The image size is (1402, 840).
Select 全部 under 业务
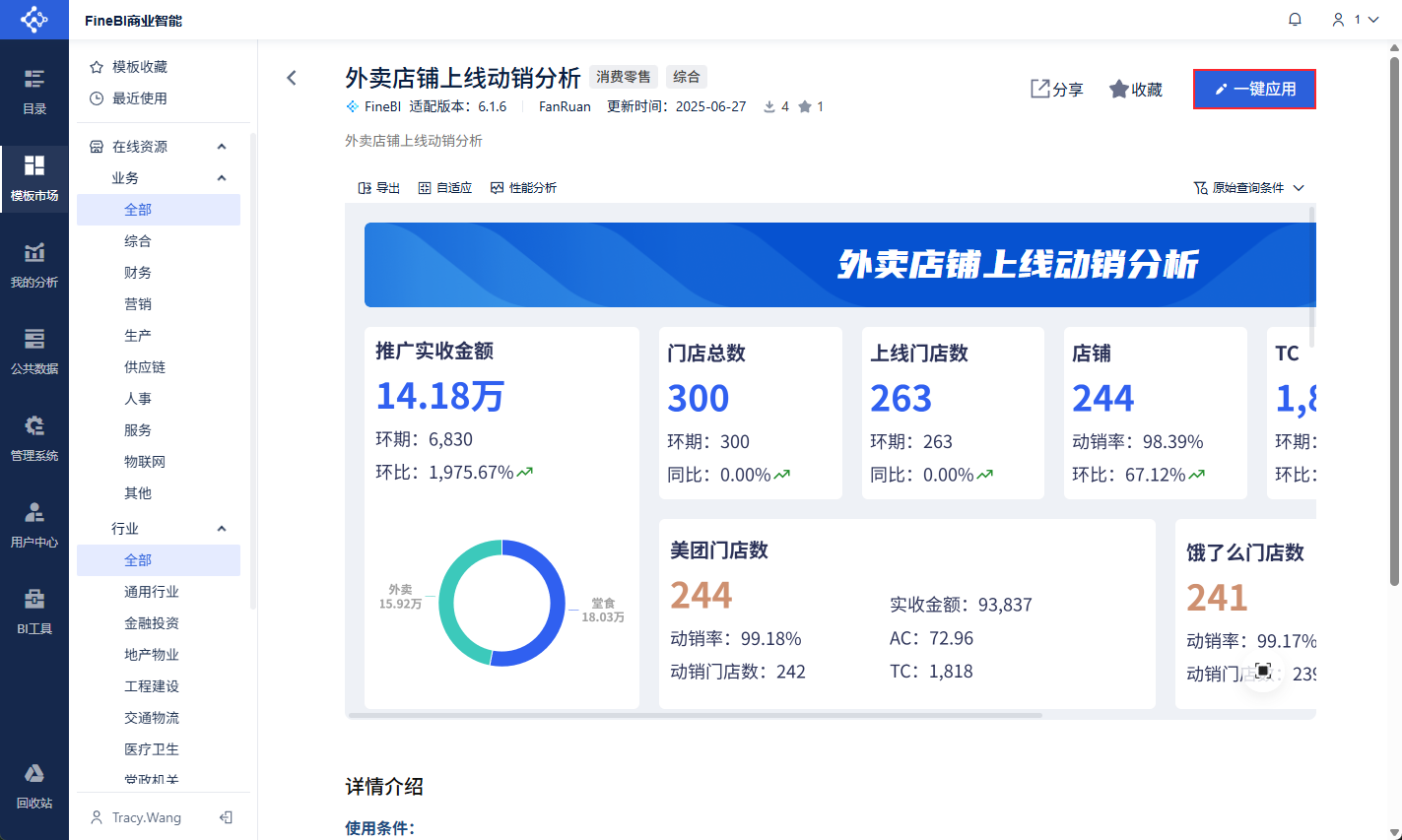click(159, 210)
